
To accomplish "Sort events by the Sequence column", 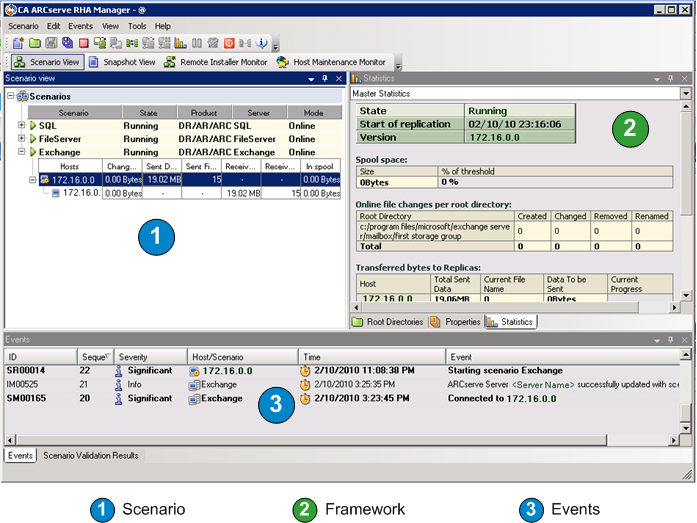I will point(96,357).
